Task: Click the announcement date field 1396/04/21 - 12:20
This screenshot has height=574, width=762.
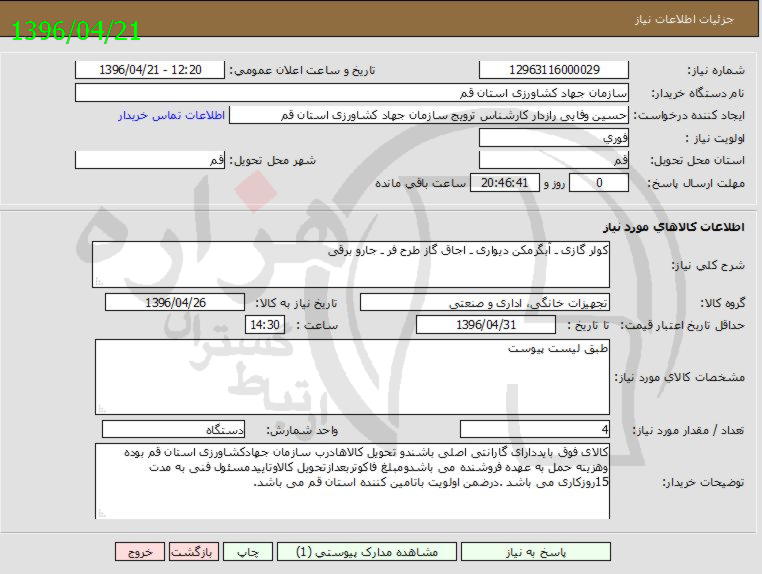Action: 150,70
